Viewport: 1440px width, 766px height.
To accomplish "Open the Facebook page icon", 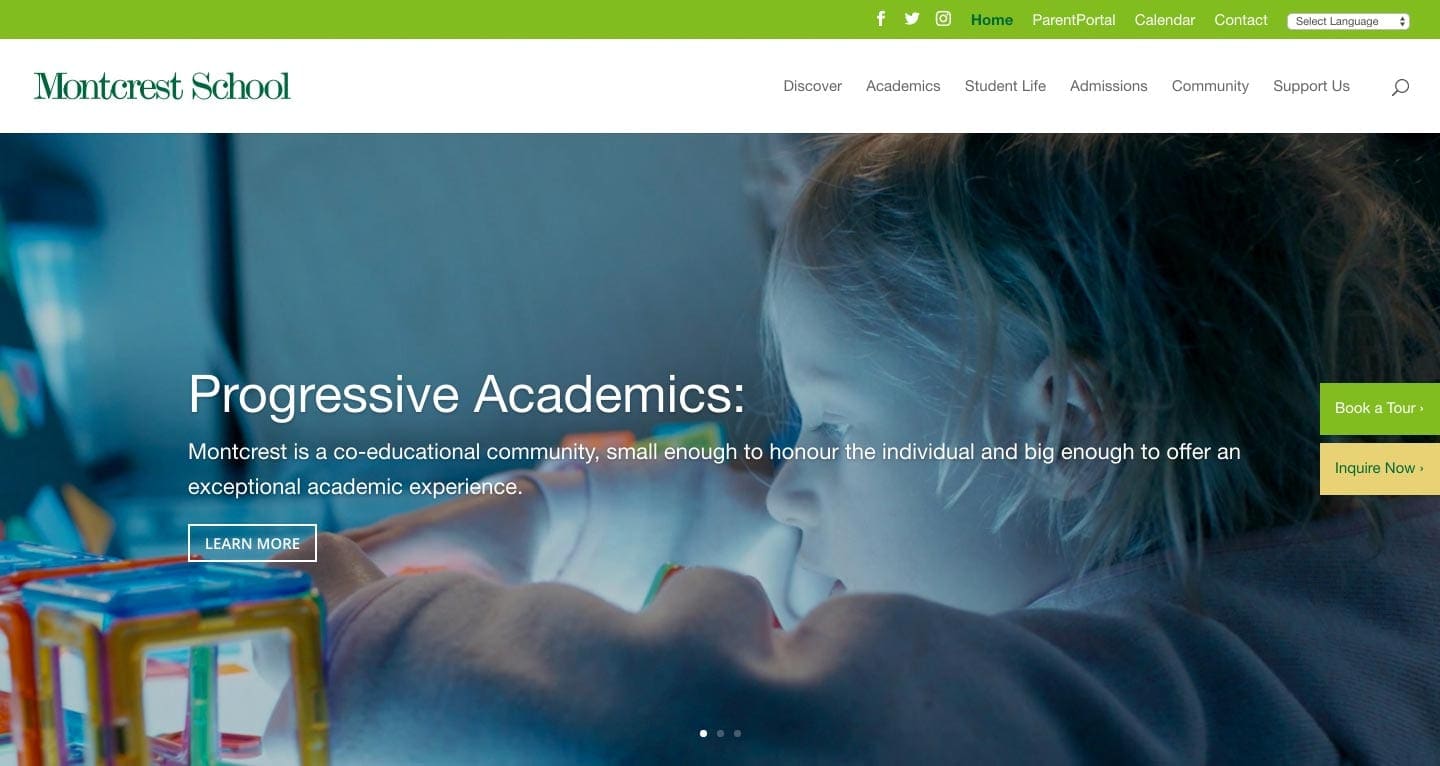I will point(881,19).
